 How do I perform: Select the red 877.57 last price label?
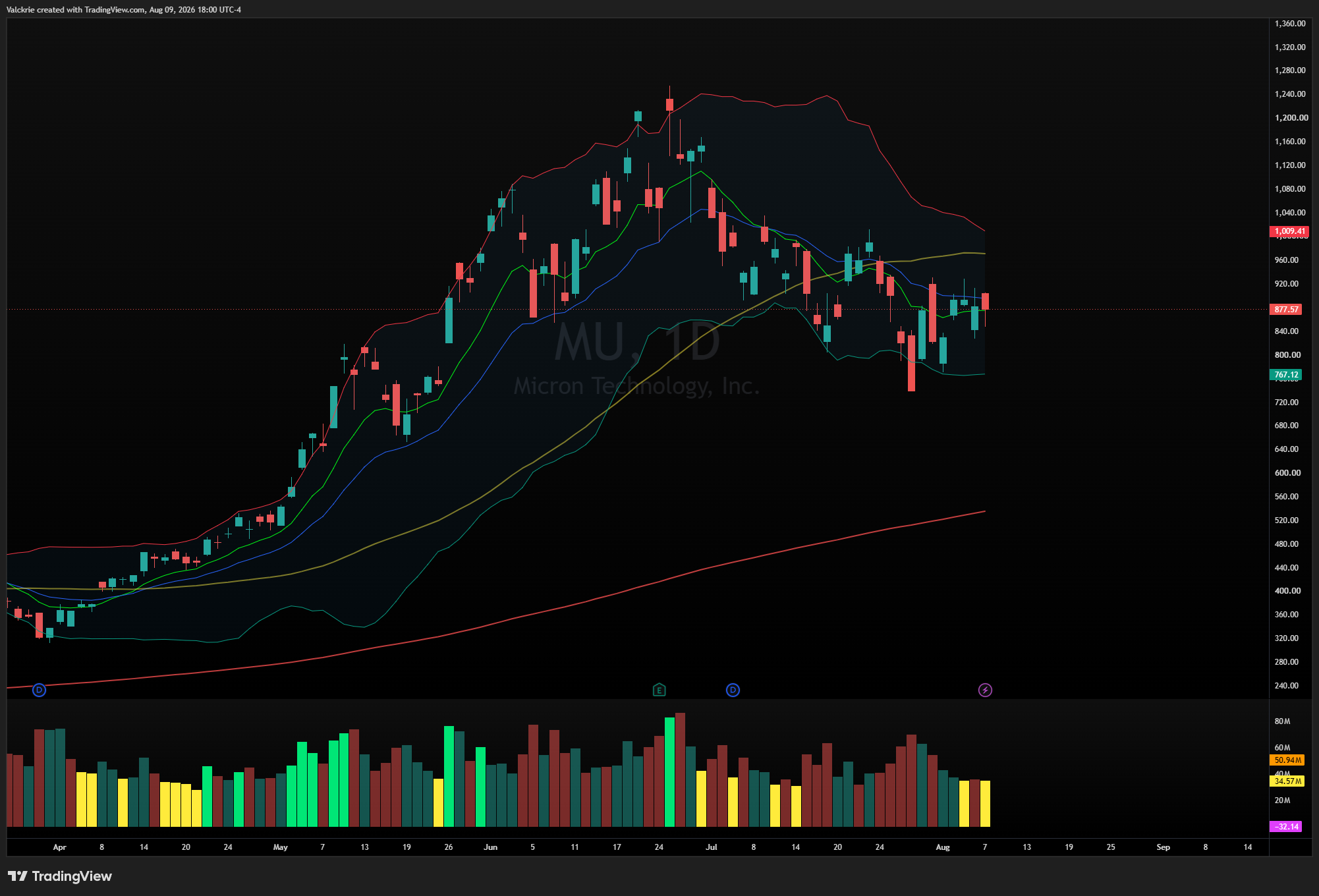1286,309
